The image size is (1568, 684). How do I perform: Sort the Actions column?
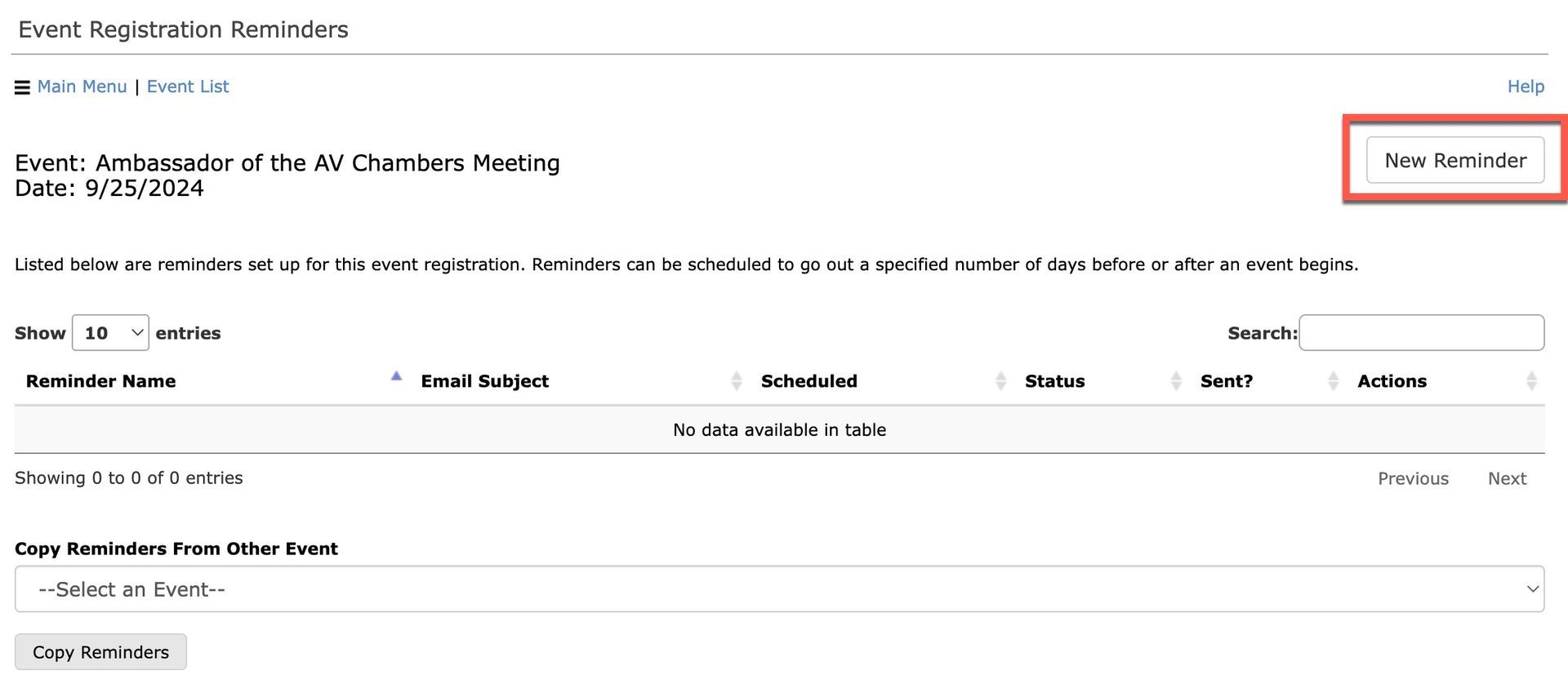[x=1533, y=380]
